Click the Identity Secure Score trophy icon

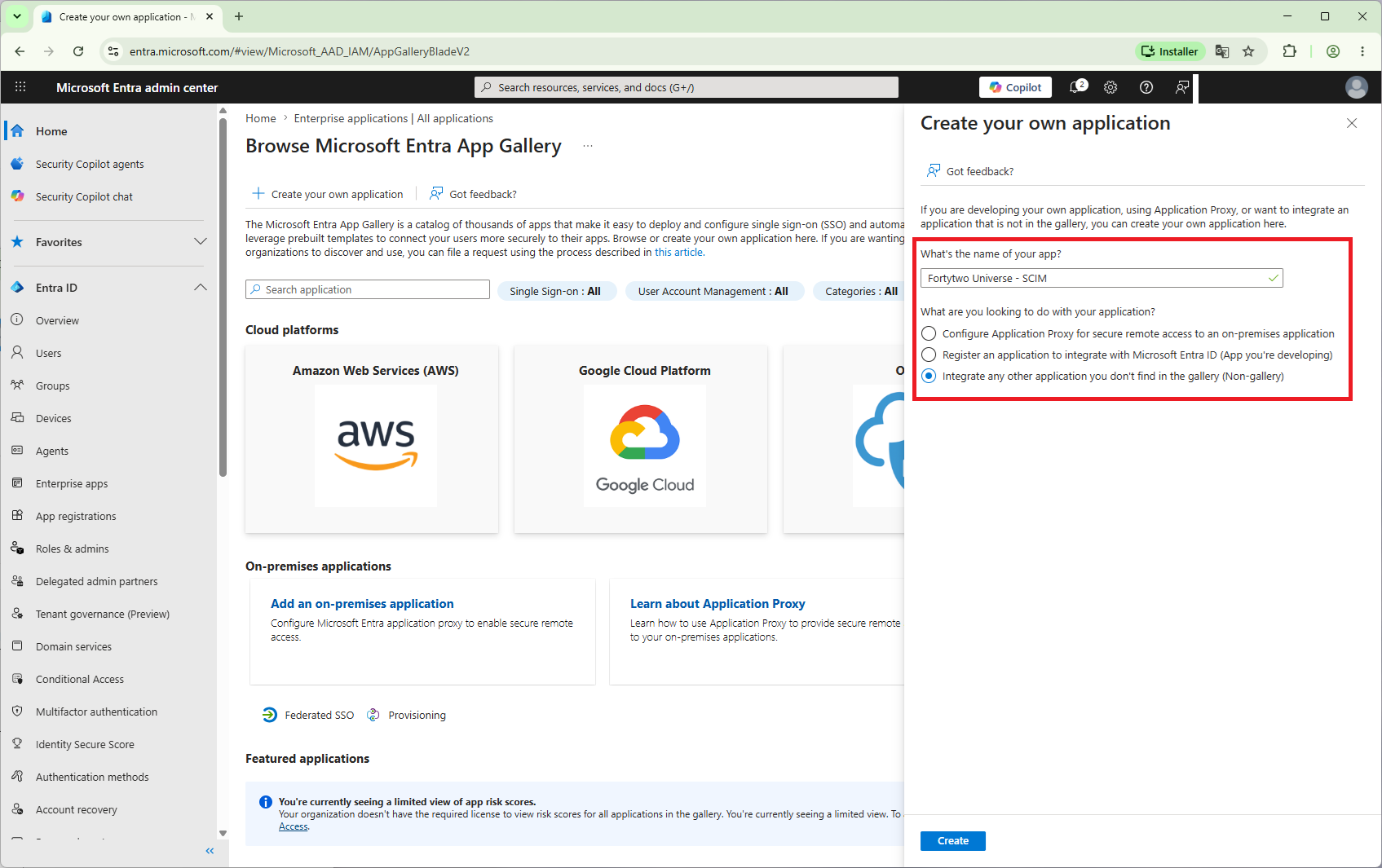click(17, 743)
